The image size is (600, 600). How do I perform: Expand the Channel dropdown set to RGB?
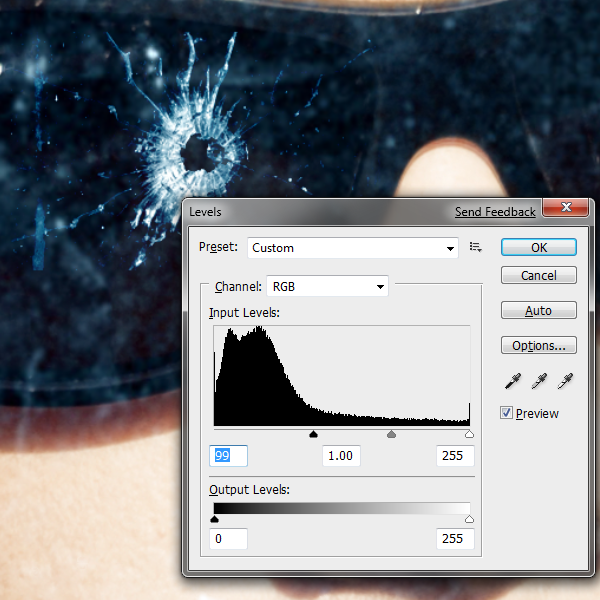tap(327, 287)
